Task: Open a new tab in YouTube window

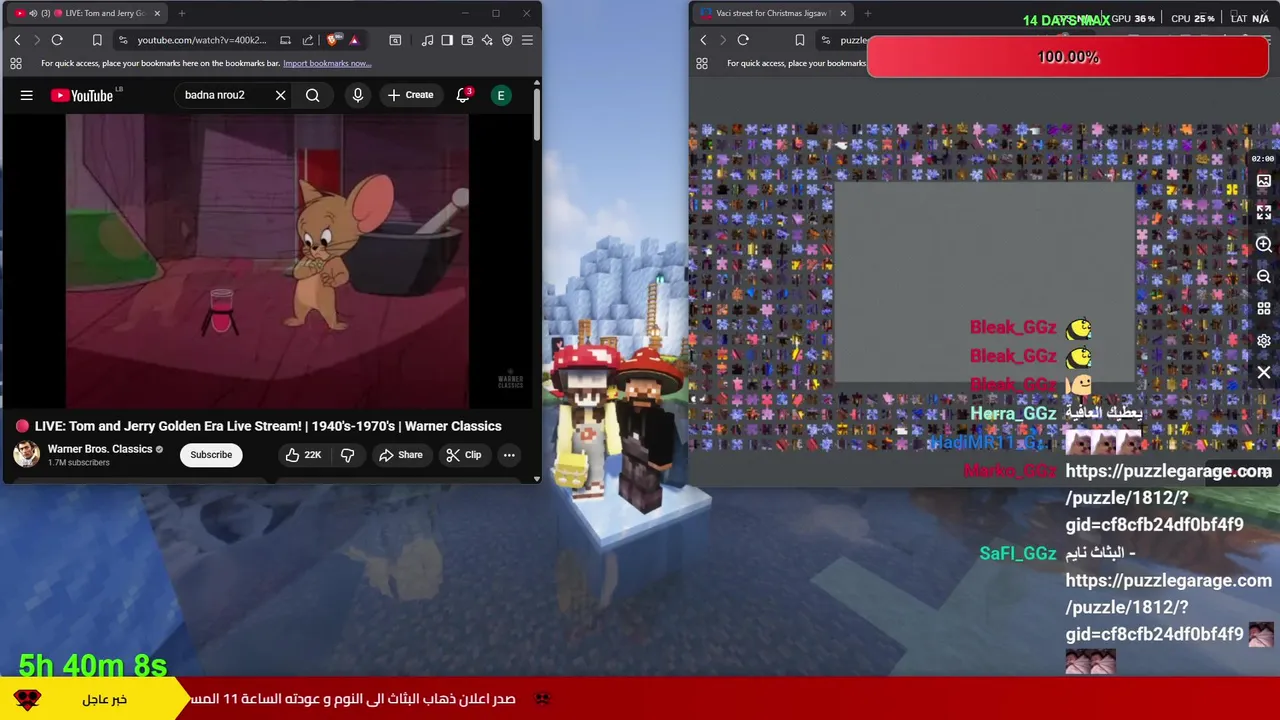Action: [182, 13]
